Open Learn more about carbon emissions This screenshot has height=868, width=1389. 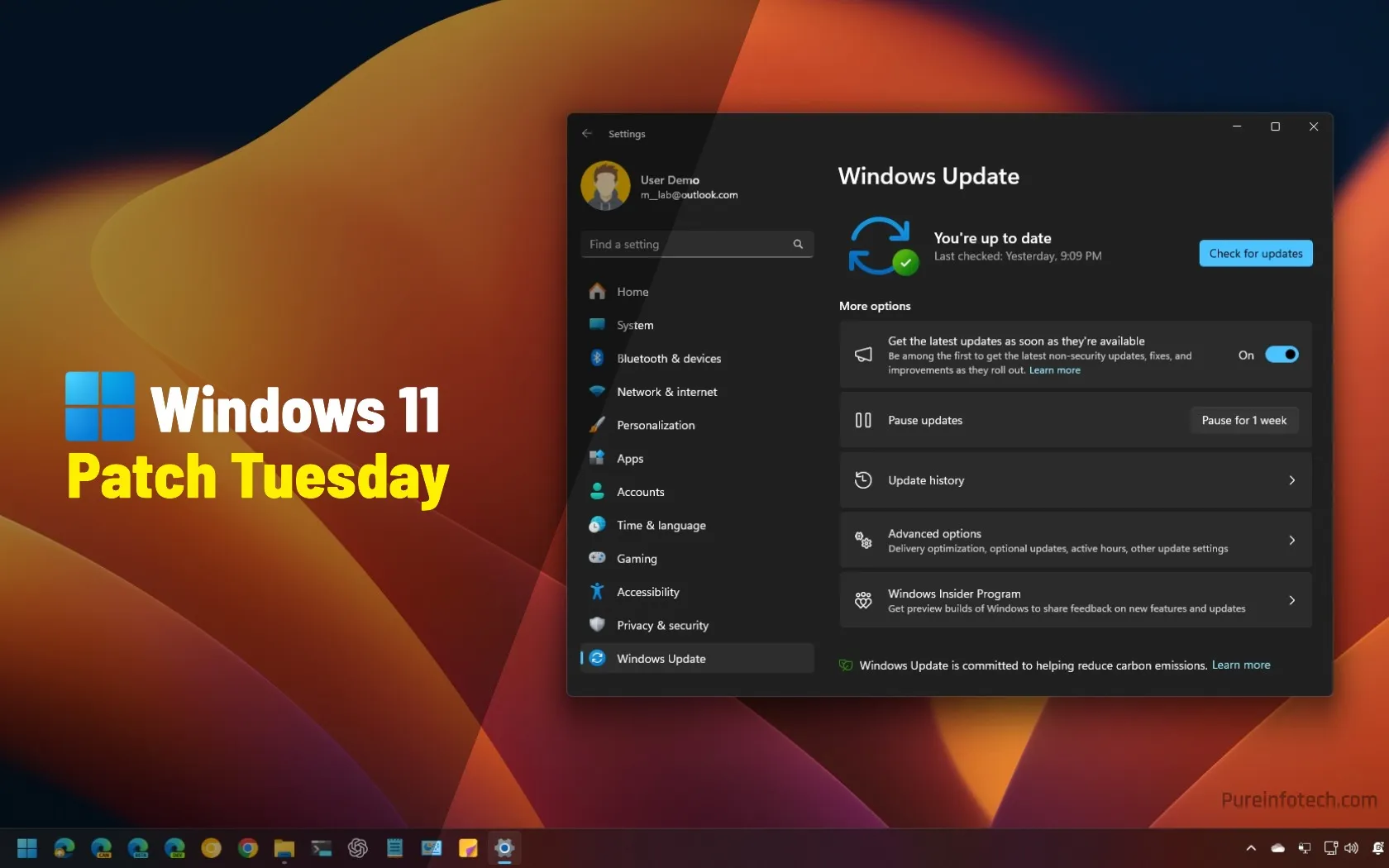(x=1240, y=665)
